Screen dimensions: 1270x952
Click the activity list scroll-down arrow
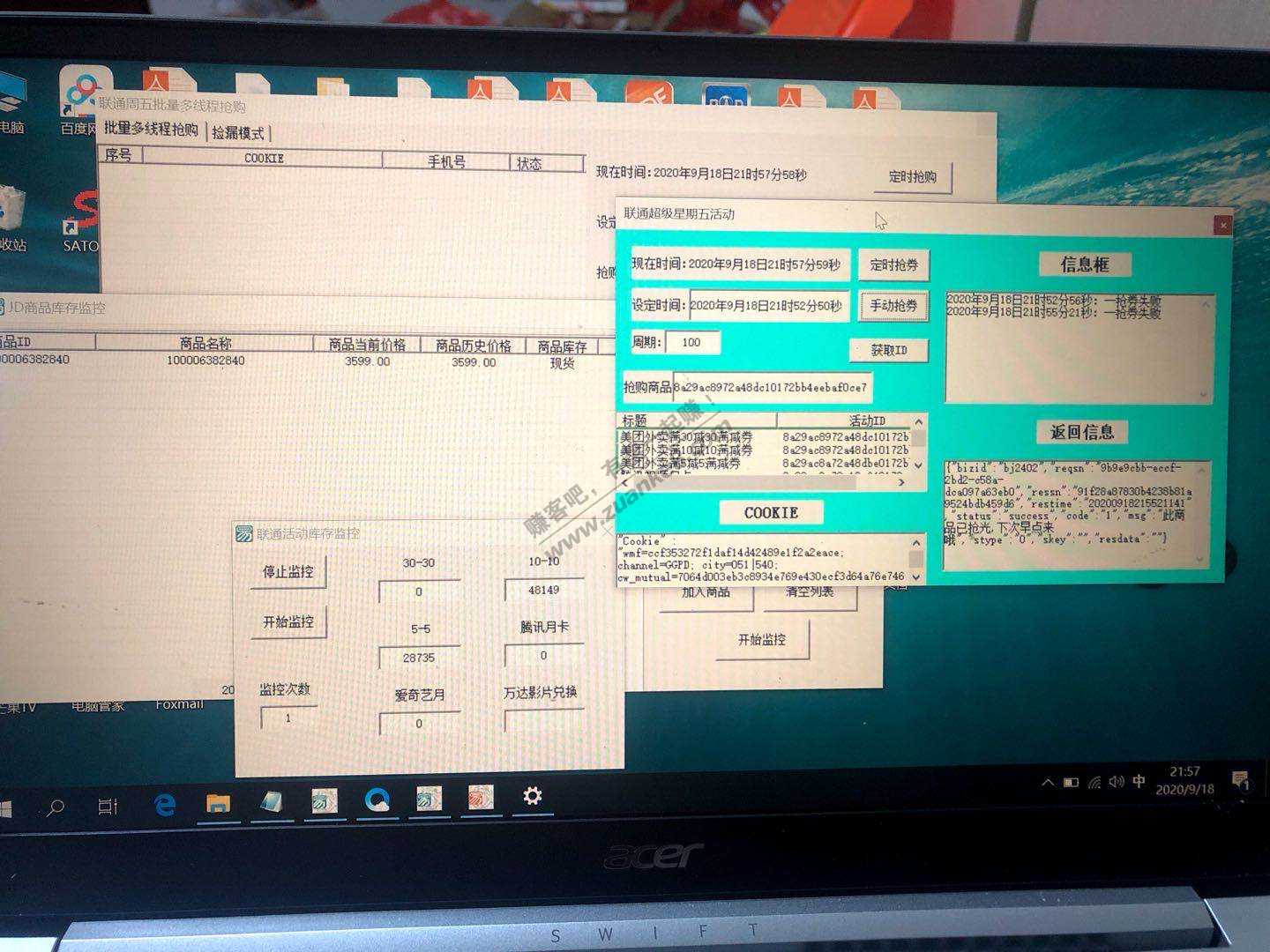point(919,465)
